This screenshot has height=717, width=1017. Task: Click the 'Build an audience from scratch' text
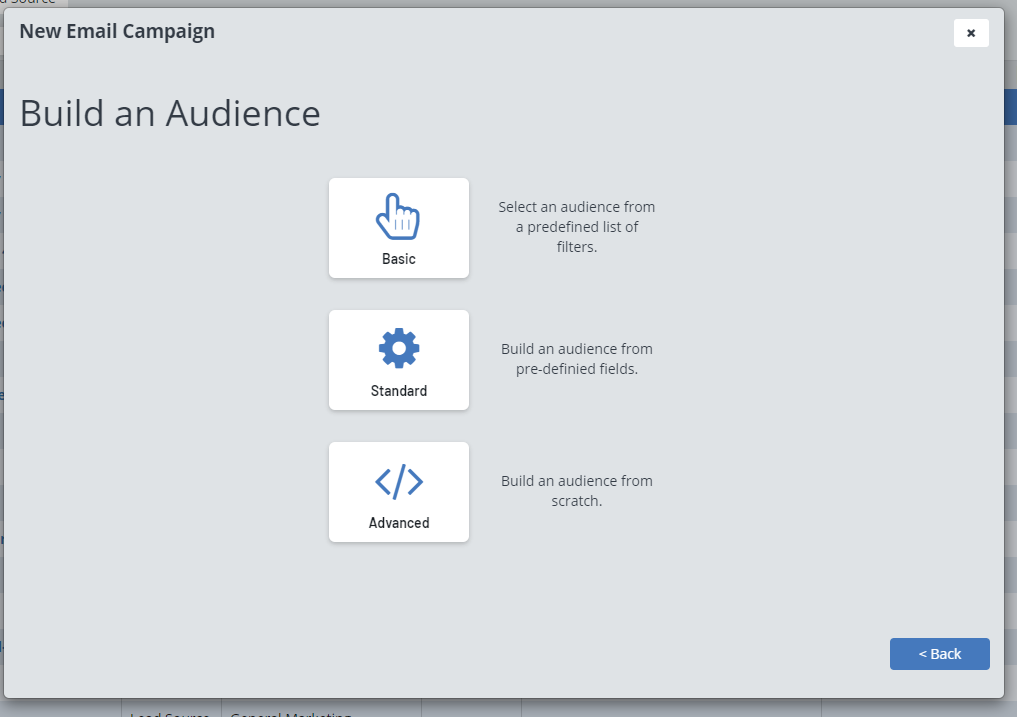[x=576, y=491]
